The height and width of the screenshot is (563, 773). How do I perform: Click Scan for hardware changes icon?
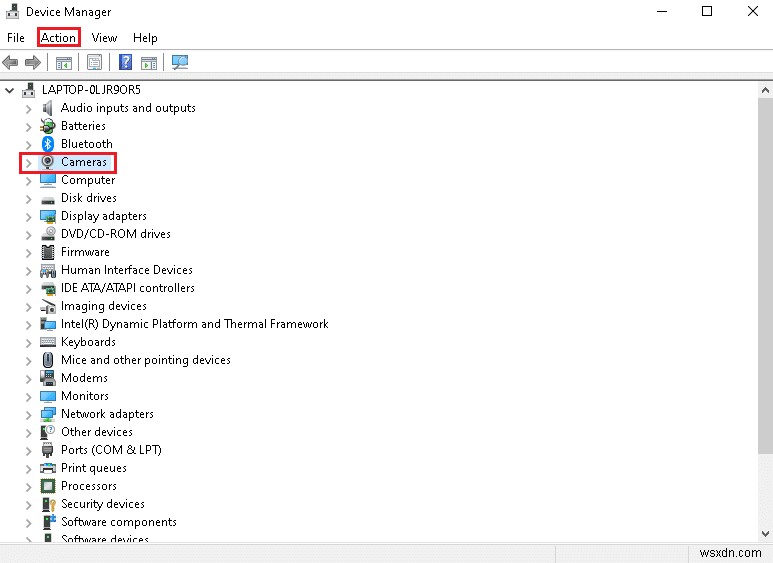click(180, 62)
